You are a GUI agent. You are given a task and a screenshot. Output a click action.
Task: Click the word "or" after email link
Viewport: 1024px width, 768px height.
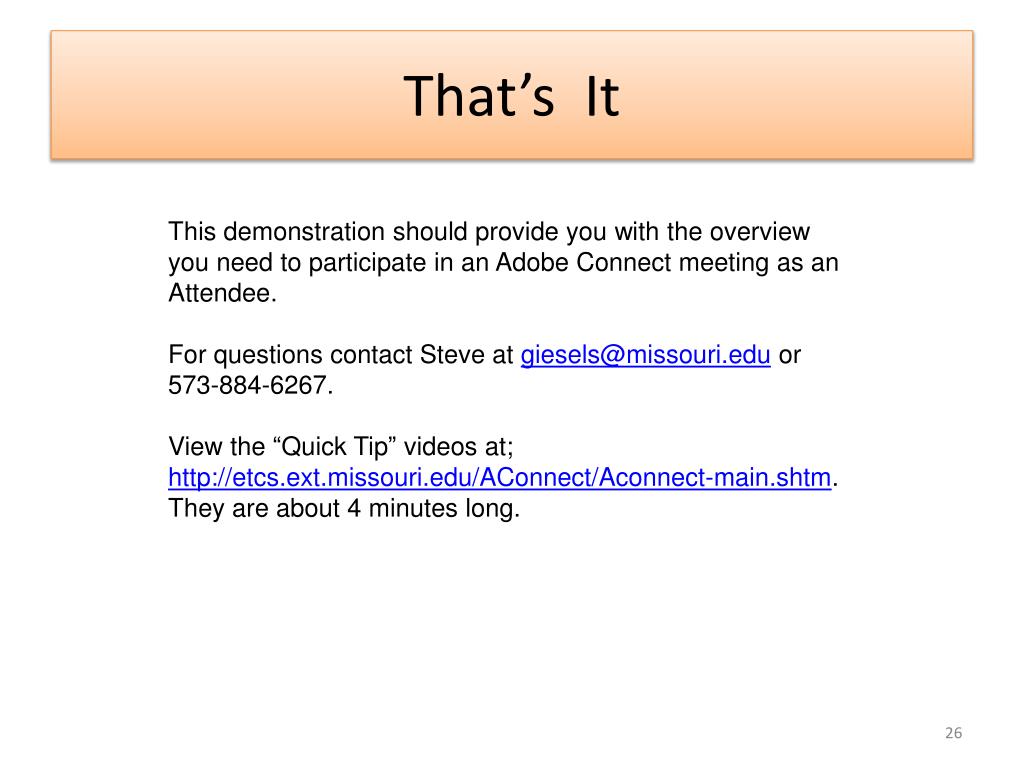[x=790, y=357]
